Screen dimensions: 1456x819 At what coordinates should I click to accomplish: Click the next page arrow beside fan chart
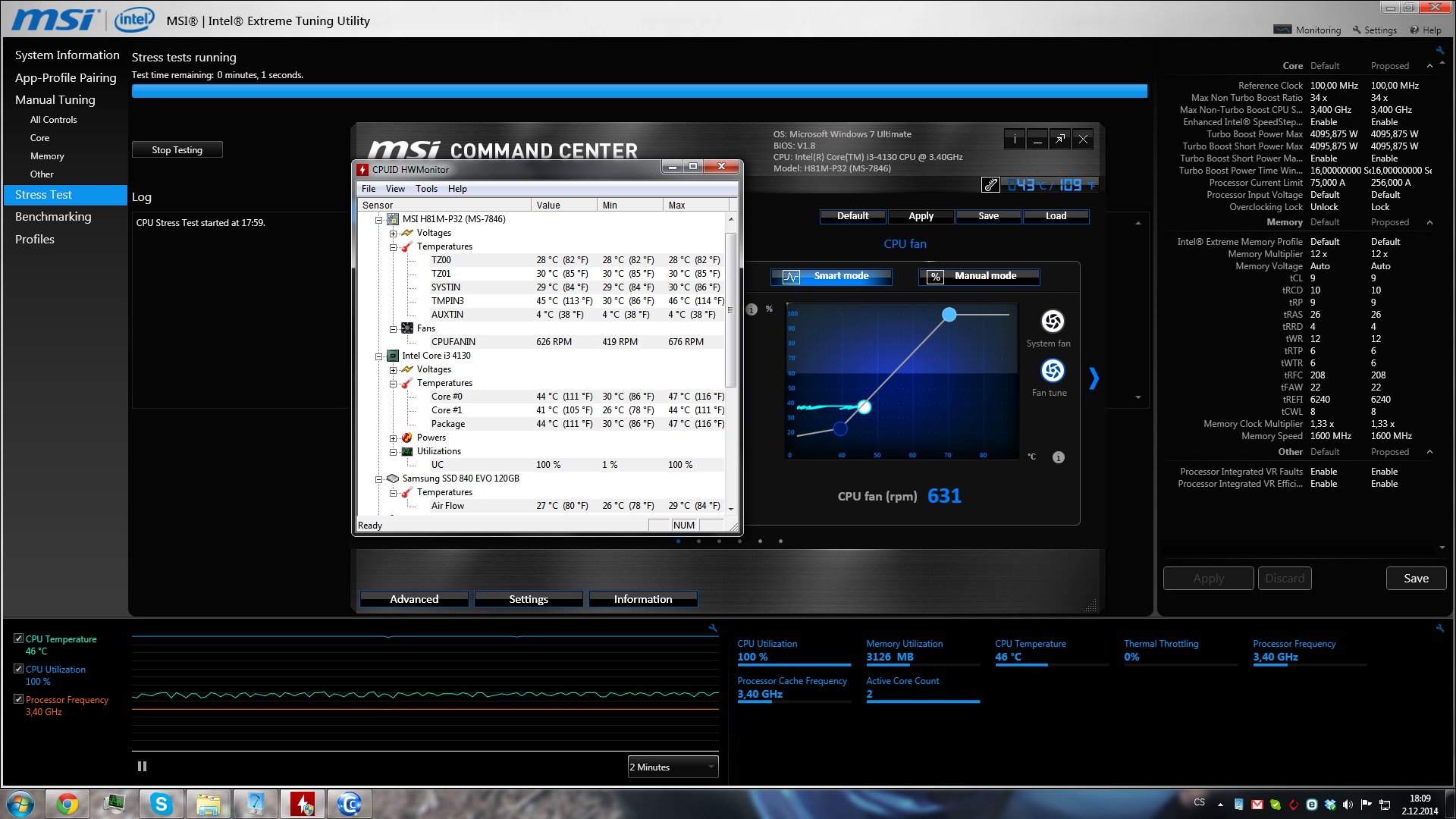click(x=1094, y=378)
